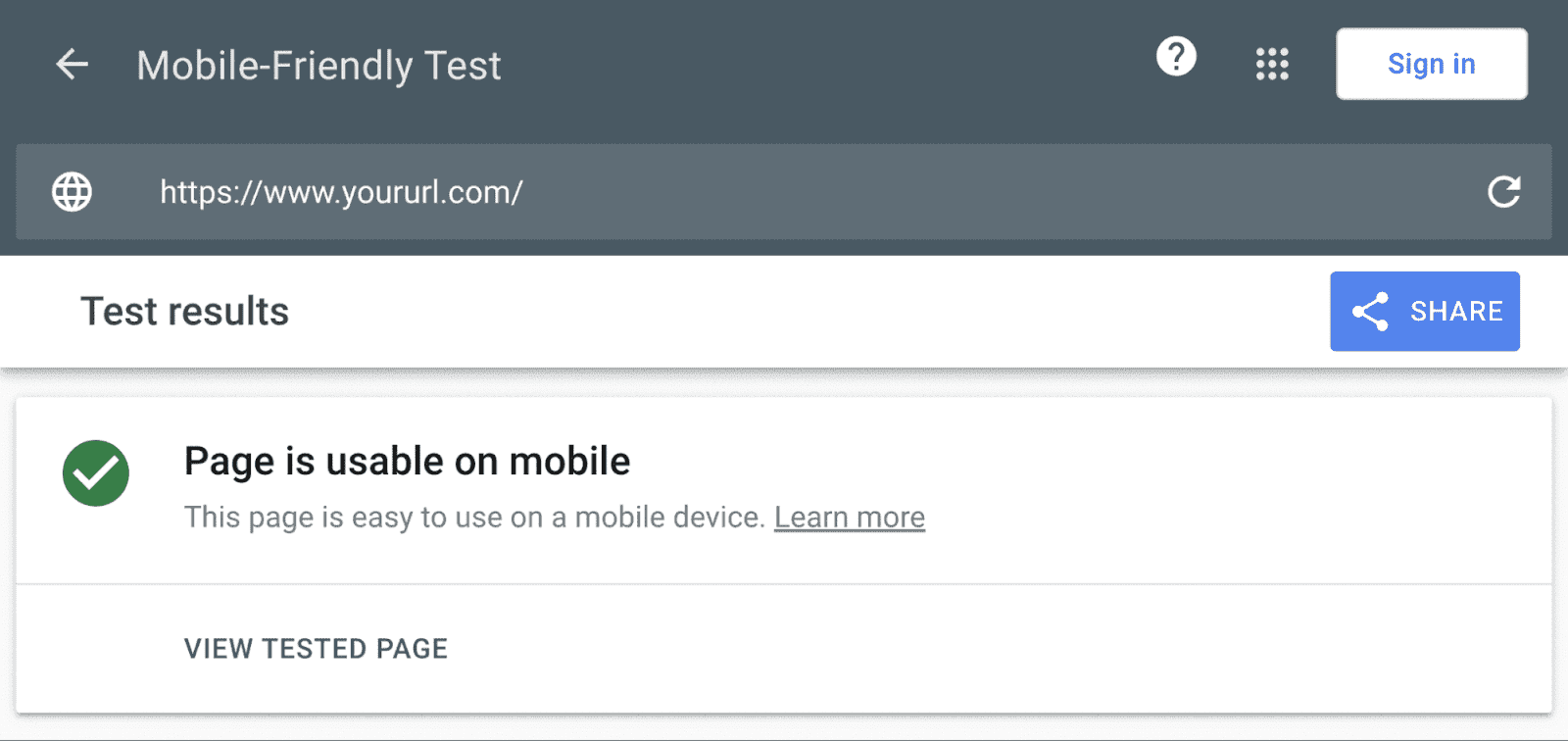Open the Learn more link
This screenshot has width=1568, height=741.
pos(850,517)
